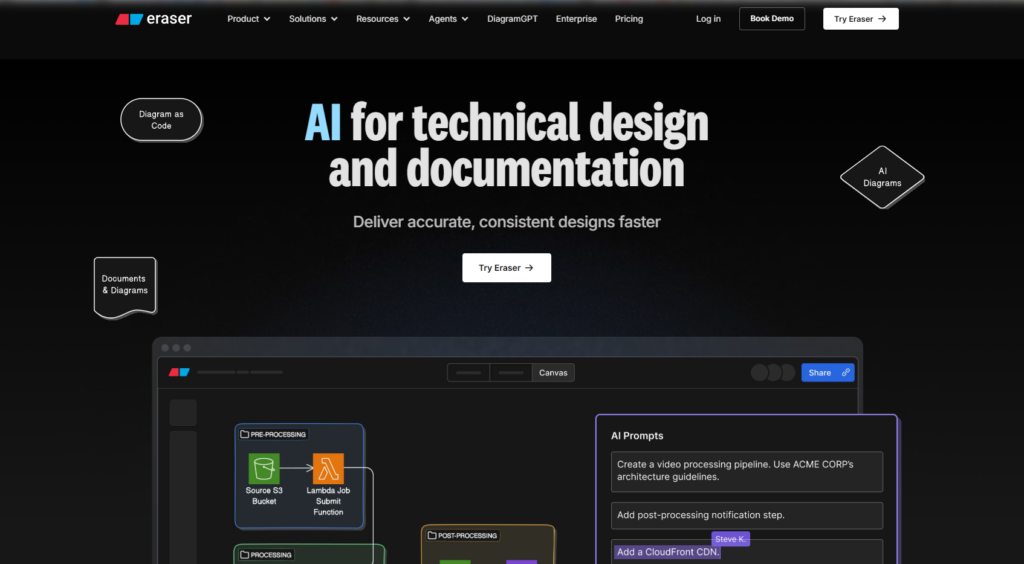
Task: Click the AI Diagrams diamond shape
Action: point(882,177)
